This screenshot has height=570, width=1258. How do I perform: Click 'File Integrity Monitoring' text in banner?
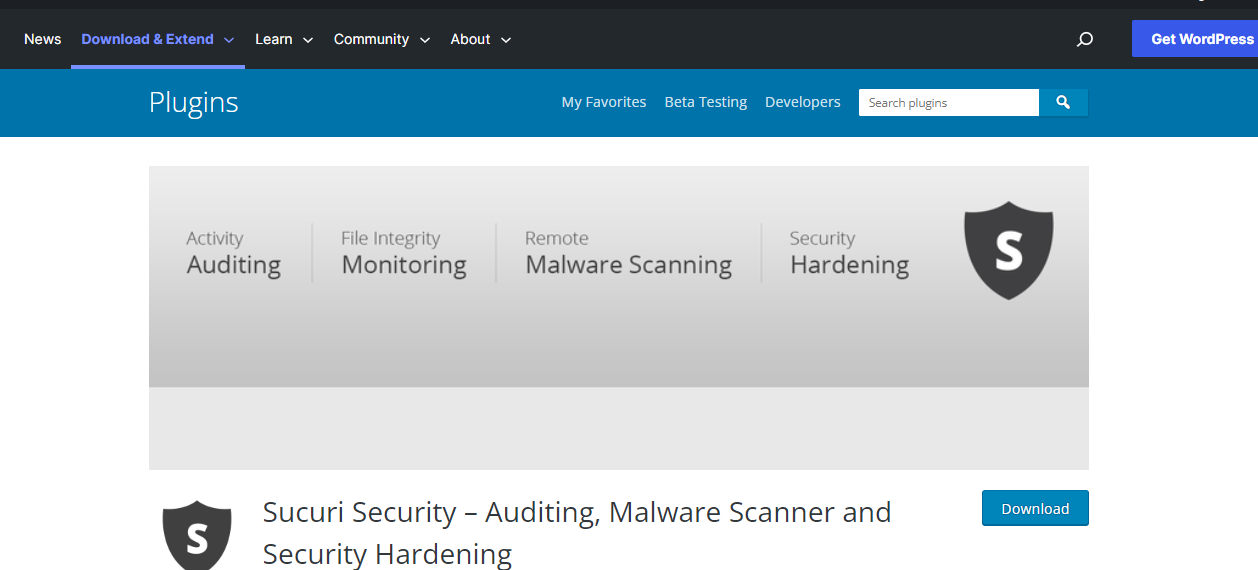point(404,253)
